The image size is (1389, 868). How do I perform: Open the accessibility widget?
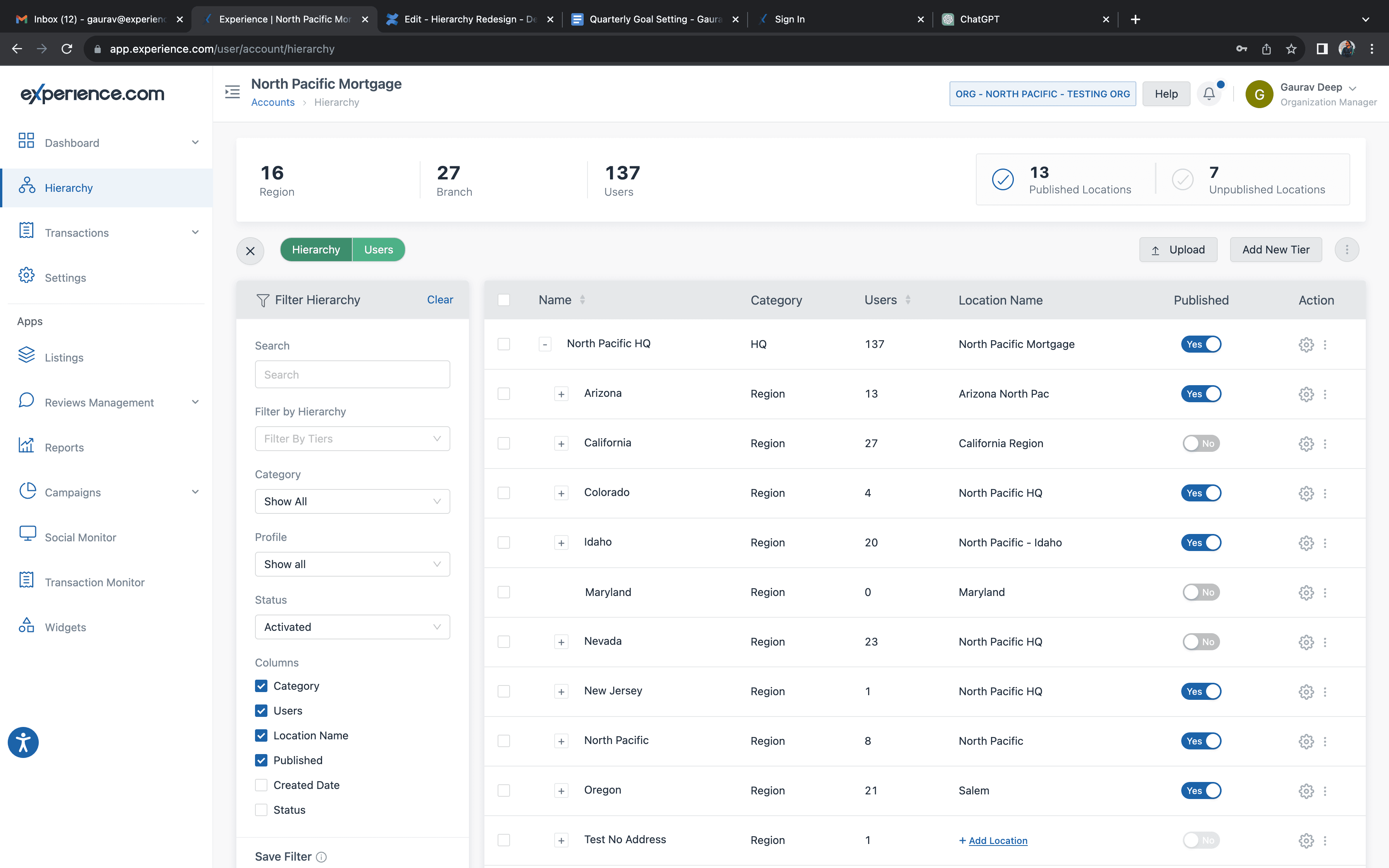click(x=23, y=742)
